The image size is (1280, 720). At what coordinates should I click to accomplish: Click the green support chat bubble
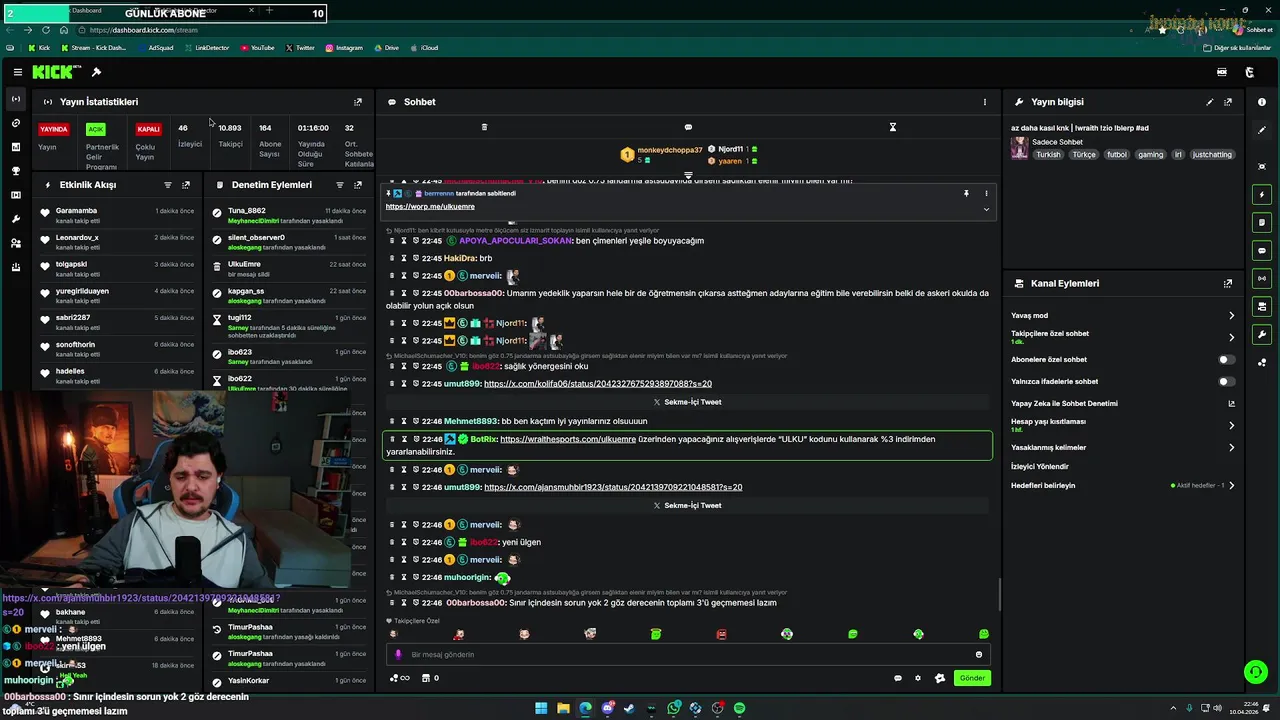[1255, 671]
